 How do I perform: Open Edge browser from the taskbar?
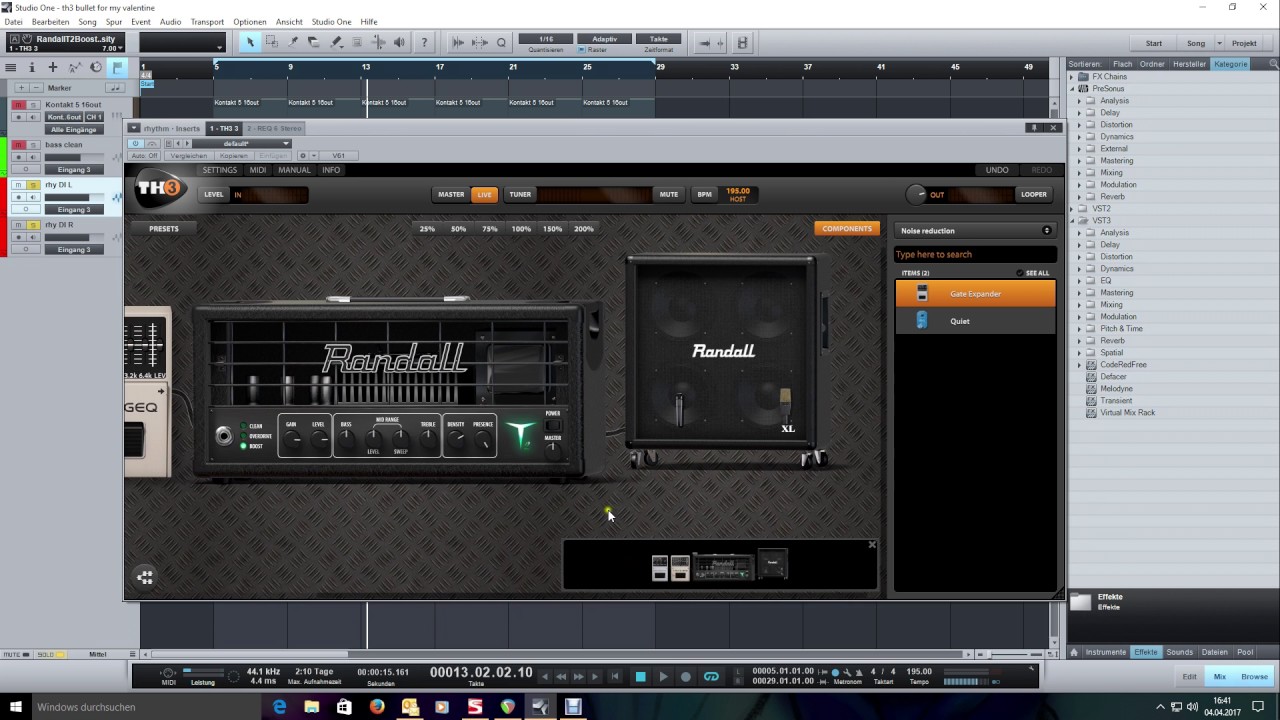(280, 707)
